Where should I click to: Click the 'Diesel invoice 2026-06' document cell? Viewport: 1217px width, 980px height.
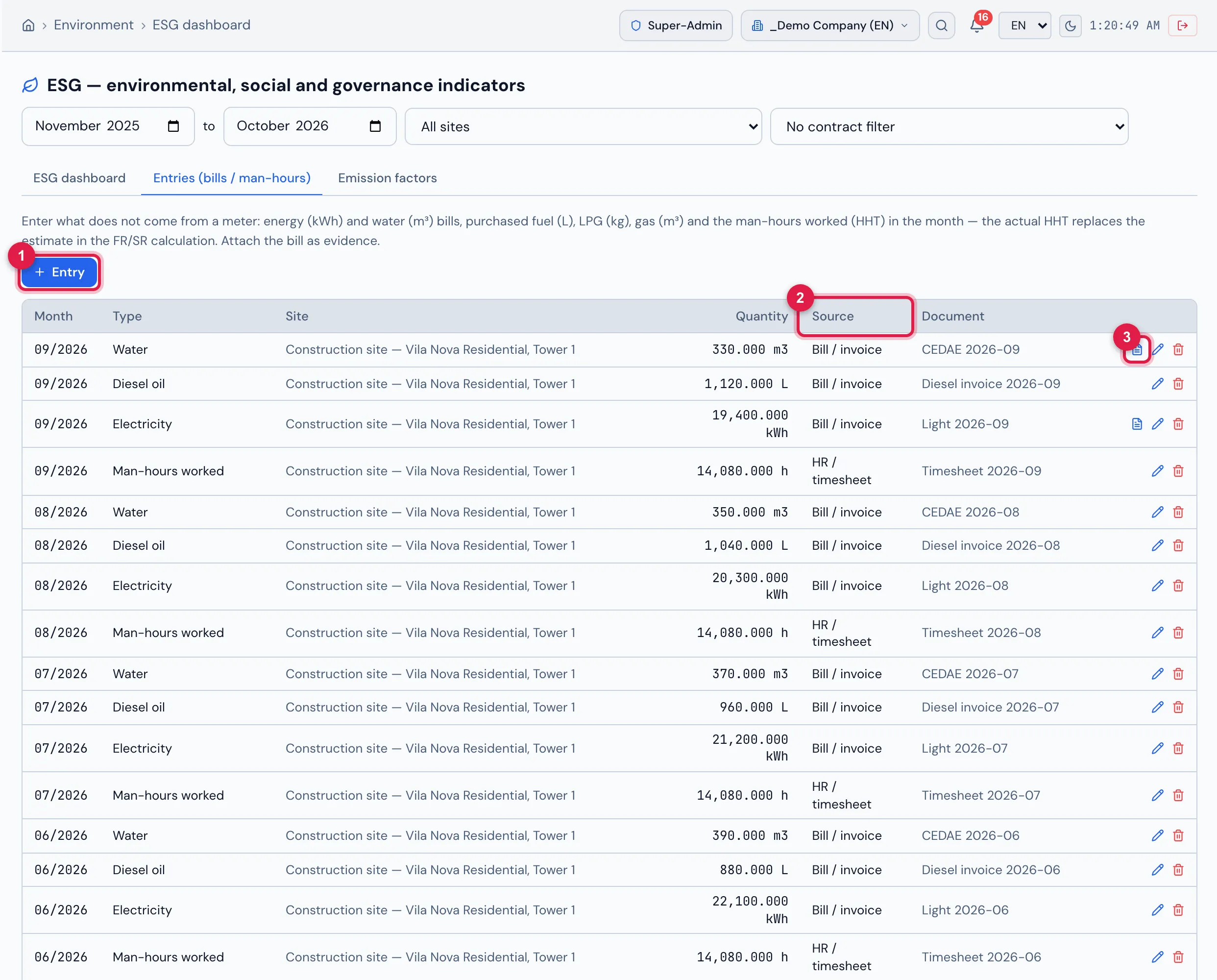click(991, 870)
